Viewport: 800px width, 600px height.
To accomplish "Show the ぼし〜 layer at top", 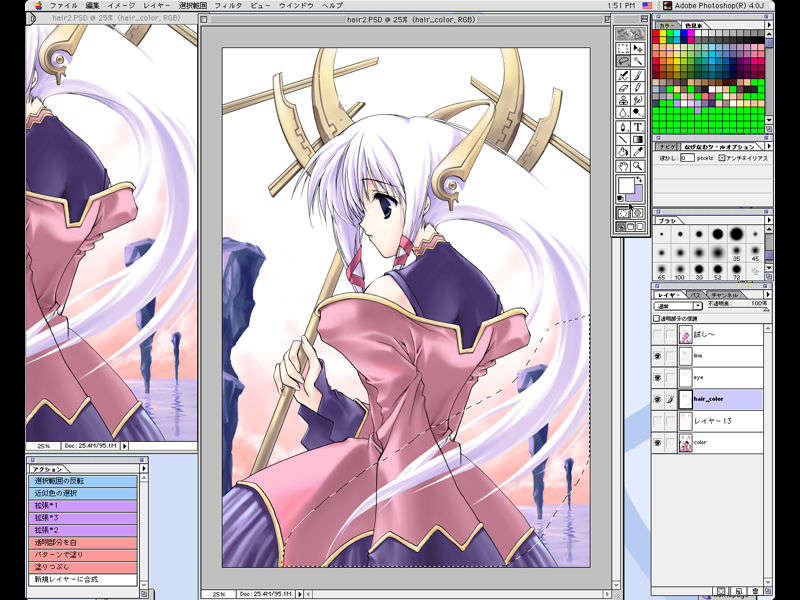I will (658, 335).
